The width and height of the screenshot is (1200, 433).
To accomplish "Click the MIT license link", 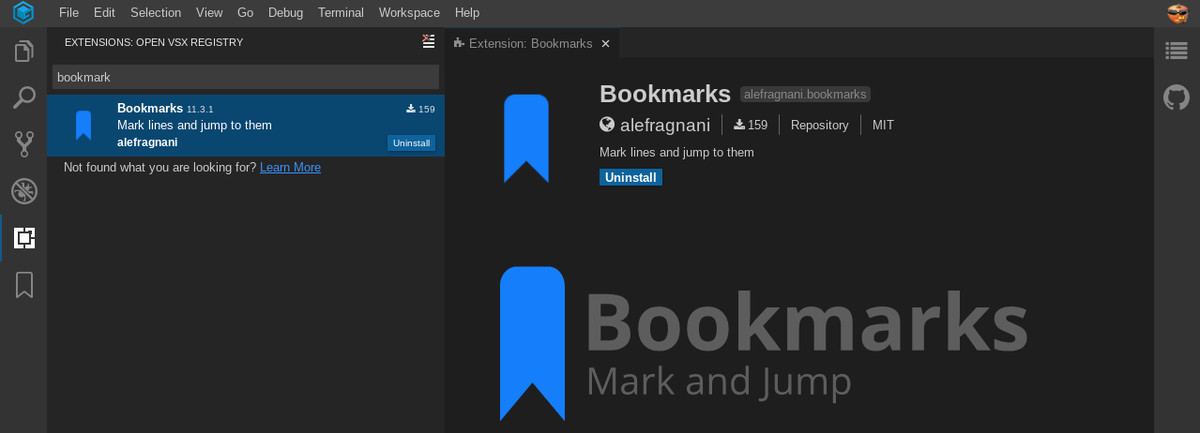I will point(883,125).
